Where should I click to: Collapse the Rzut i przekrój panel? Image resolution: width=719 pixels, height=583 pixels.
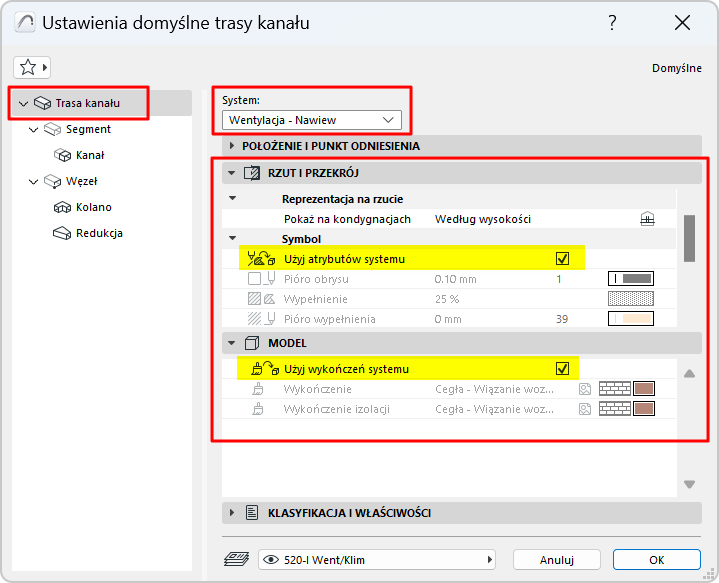coord(232,173)
